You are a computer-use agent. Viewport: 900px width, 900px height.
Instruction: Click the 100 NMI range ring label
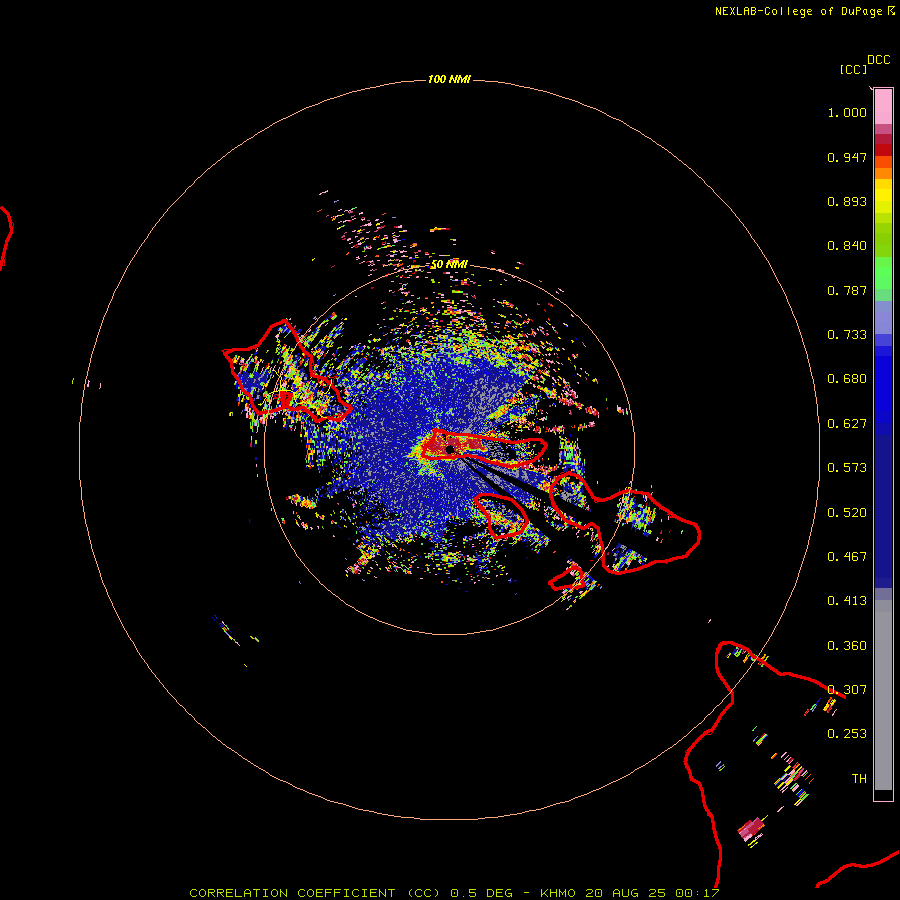[449, 79]
